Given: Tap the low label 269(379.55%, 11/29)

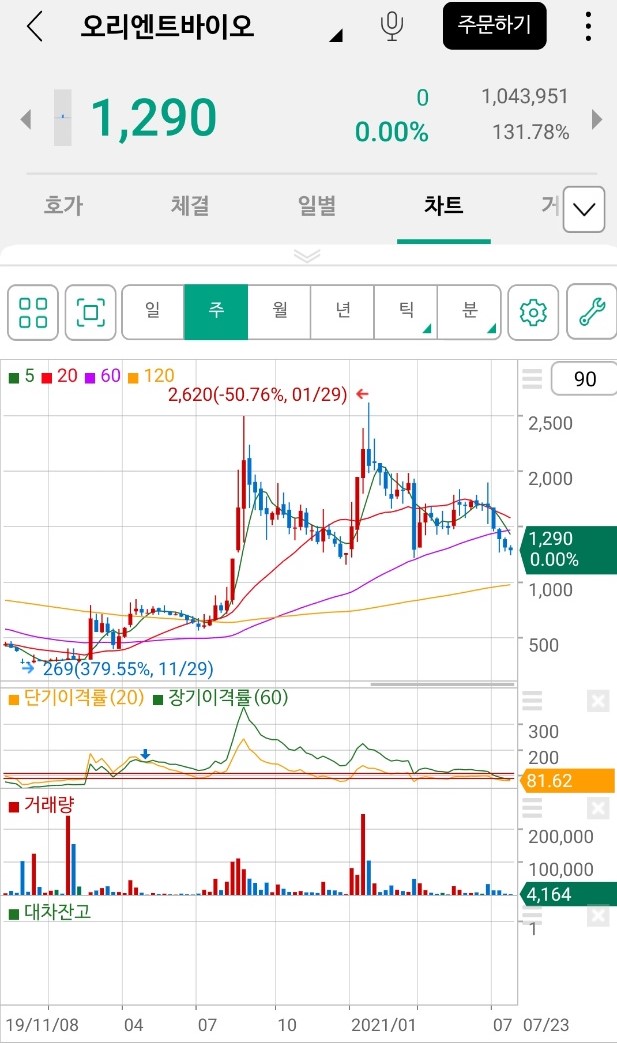Looking at the screenshot, I should [128, 669].
